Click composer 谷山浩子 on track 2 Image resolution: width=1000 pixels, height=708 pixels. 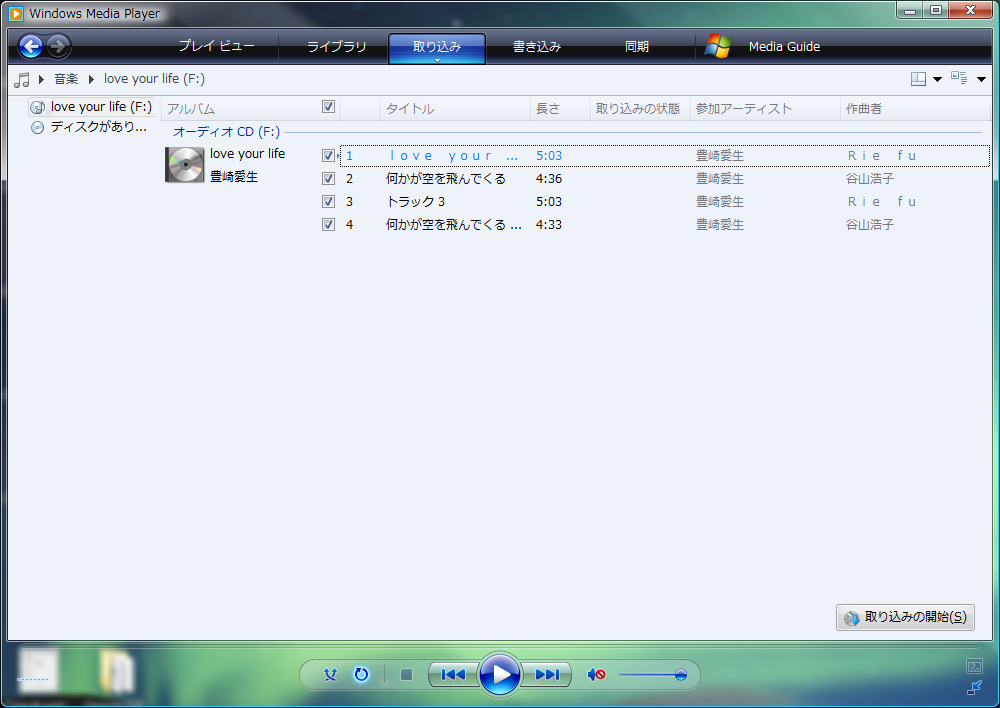pyautogui.click(x=869, y=179)
